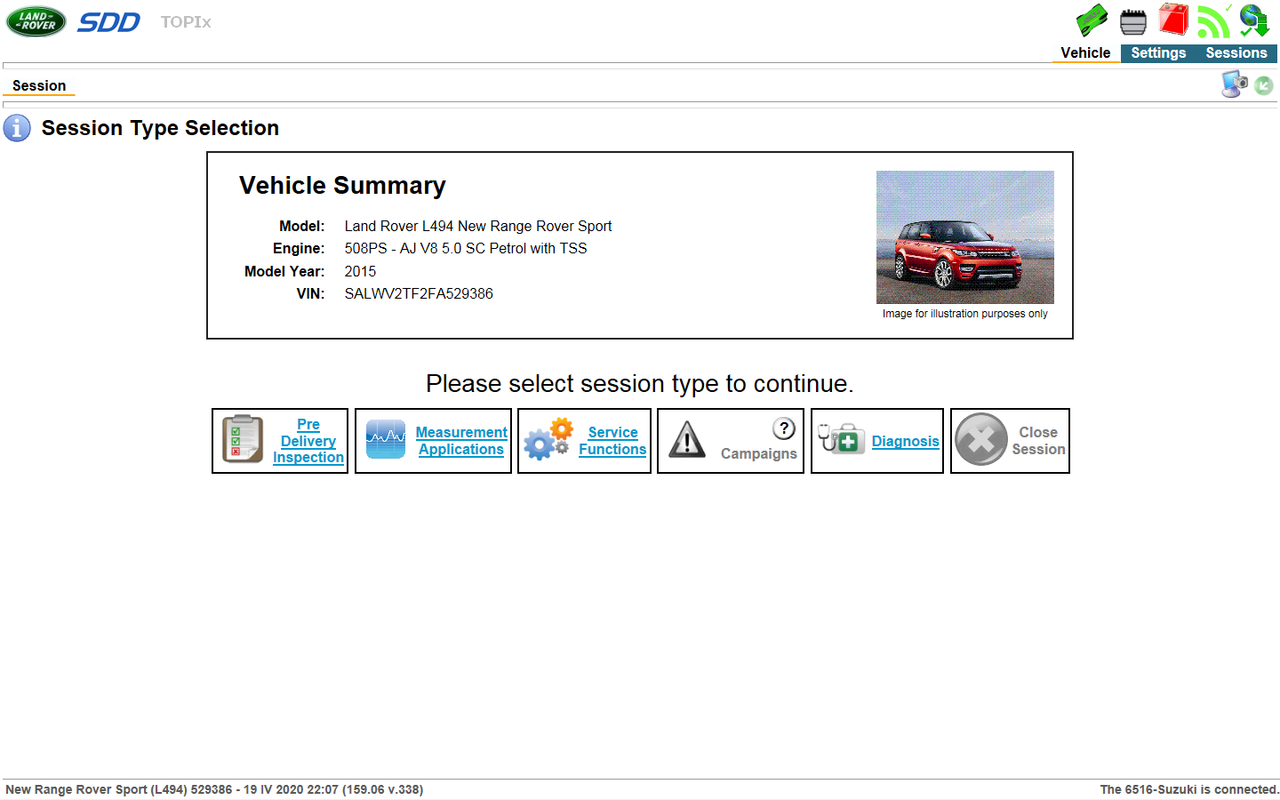1280x800 pixels.
Task: Click the Campaigns question mark icon
Action: click(x=784, y=429)
